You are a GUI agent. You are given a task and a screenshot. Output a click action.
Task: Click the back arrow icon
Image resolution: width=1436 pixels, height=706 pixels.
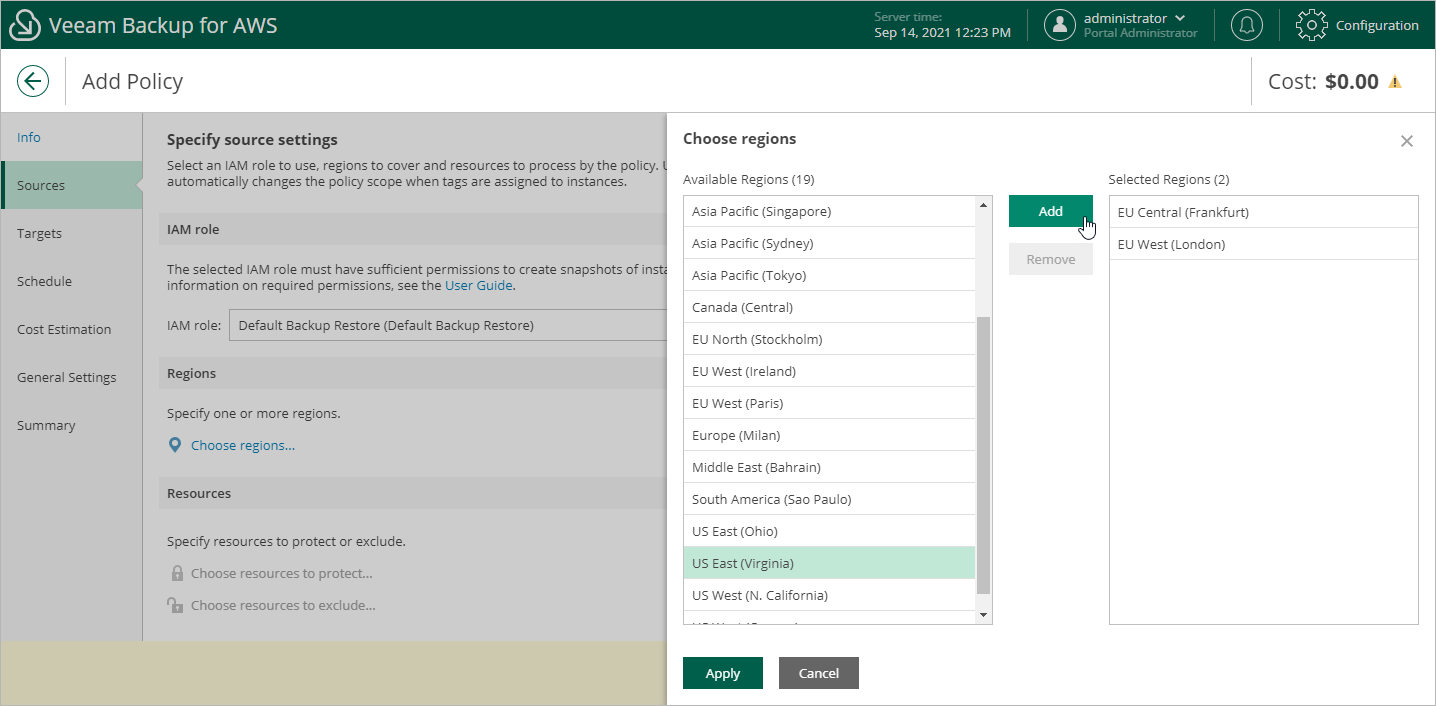point(33,81)
